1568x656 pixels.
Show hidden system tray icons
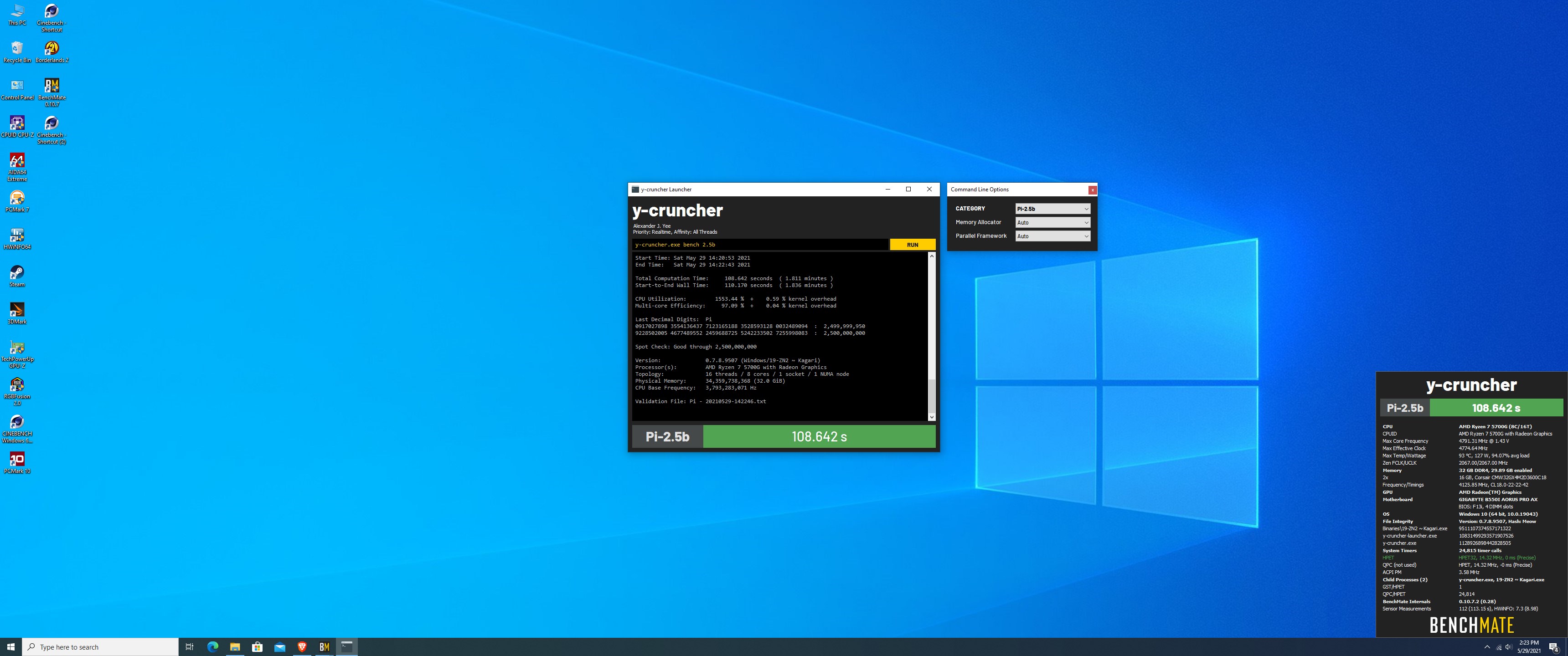1487,647
